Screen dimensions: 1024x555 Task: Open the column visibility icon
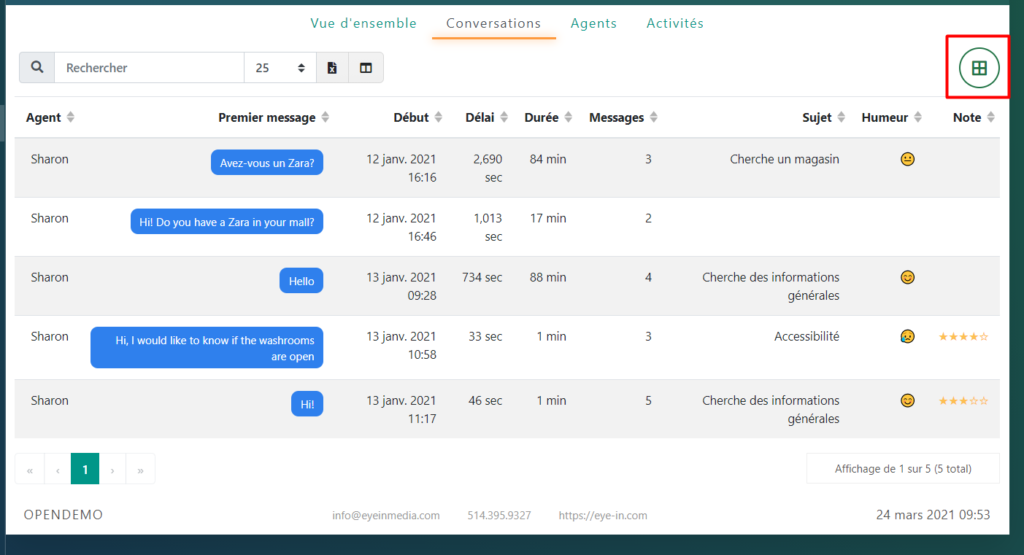[366, 68]
